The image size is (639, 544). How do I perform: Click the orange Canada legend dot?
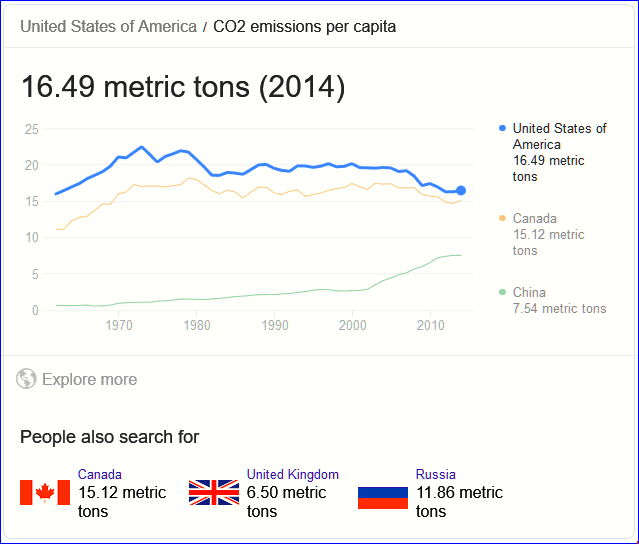click(502, 218)
